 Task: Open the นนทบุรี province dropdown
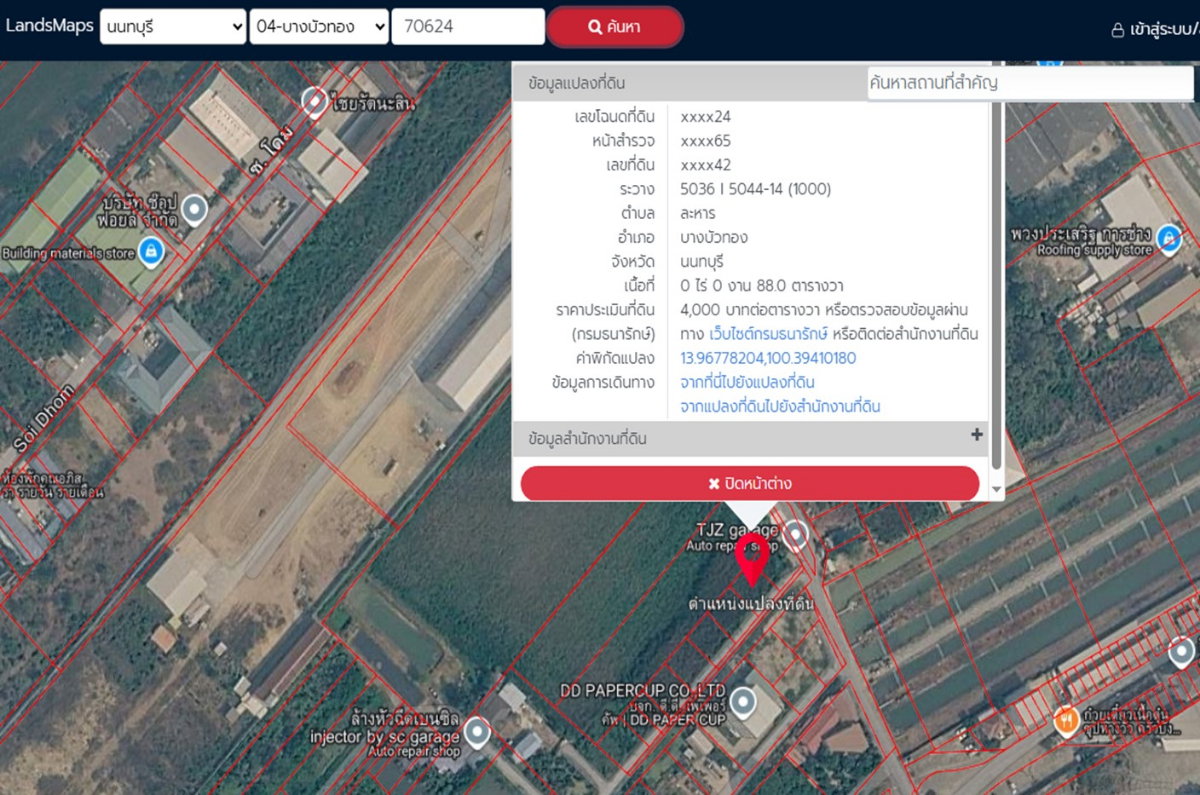pos(172,27)
